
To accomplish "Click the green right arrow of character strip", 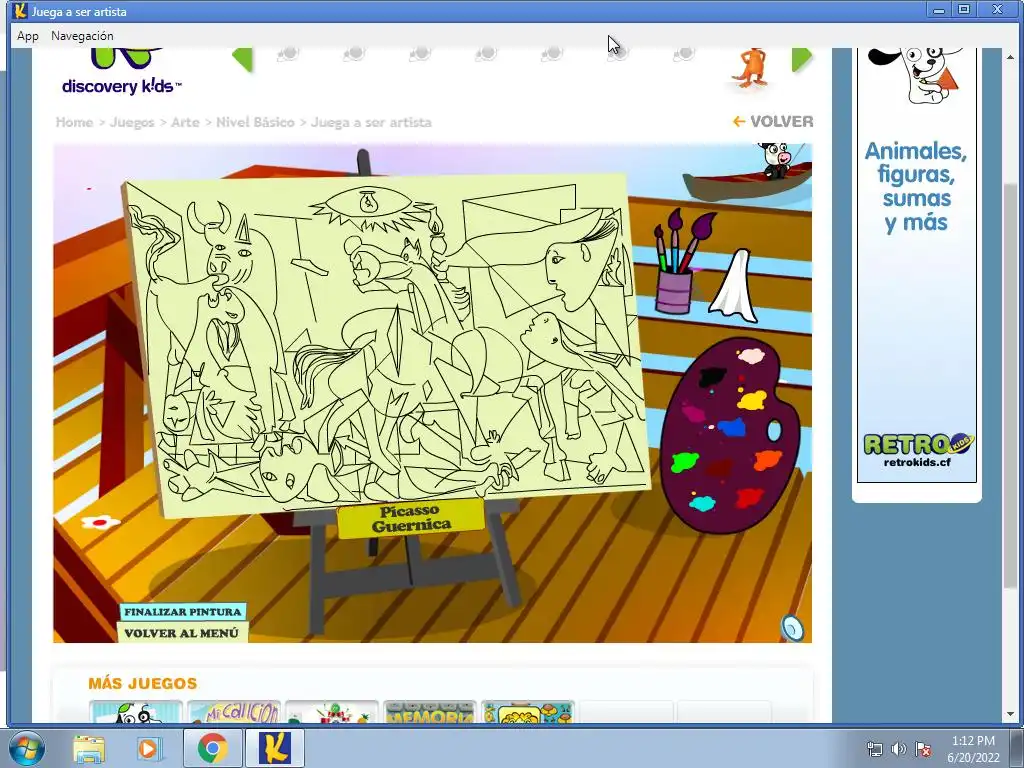I will point(801,59).
